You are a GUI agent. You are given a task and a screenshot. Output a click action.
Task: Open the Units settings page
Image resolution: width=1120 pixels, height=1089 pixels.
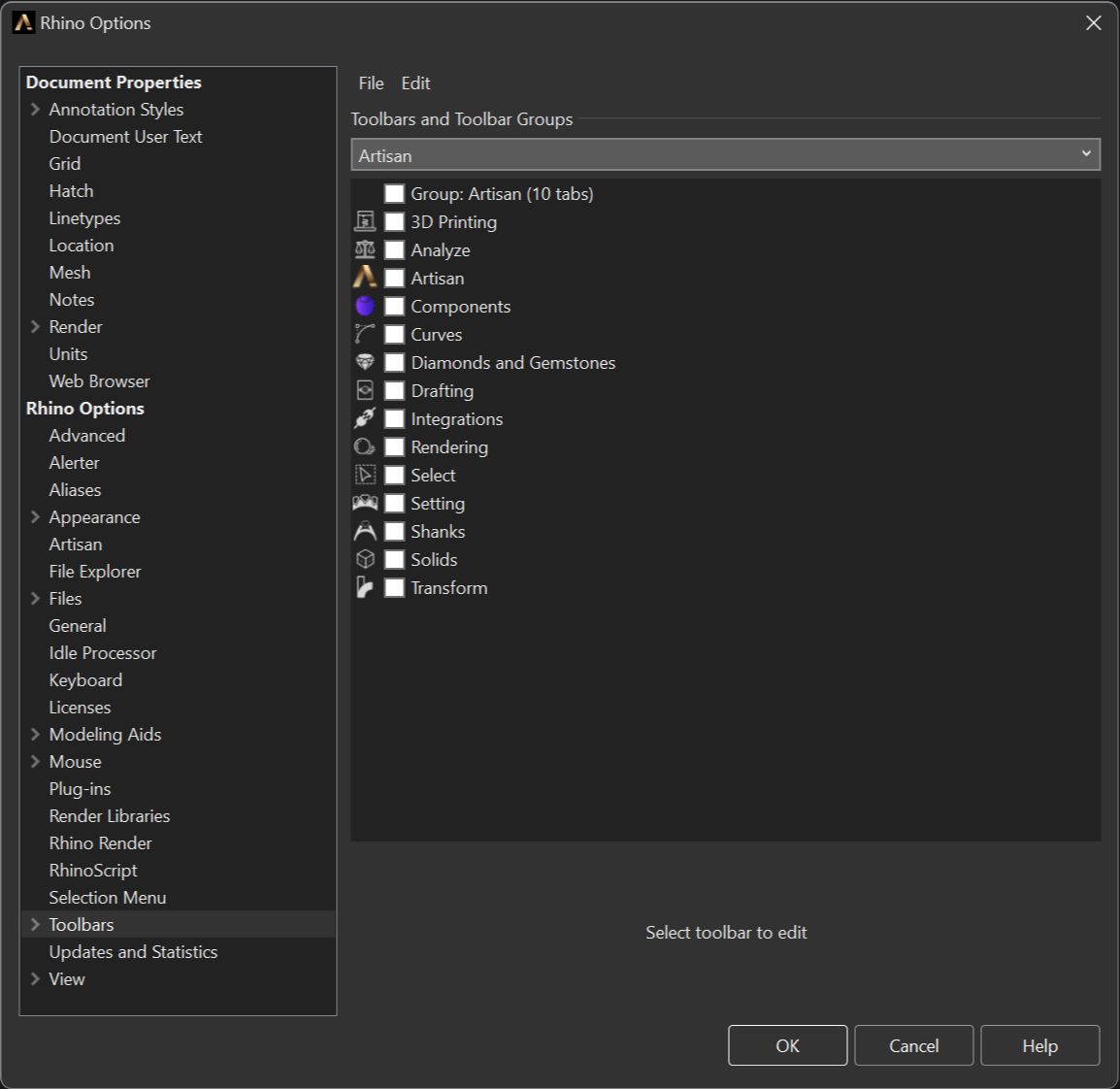69,354
